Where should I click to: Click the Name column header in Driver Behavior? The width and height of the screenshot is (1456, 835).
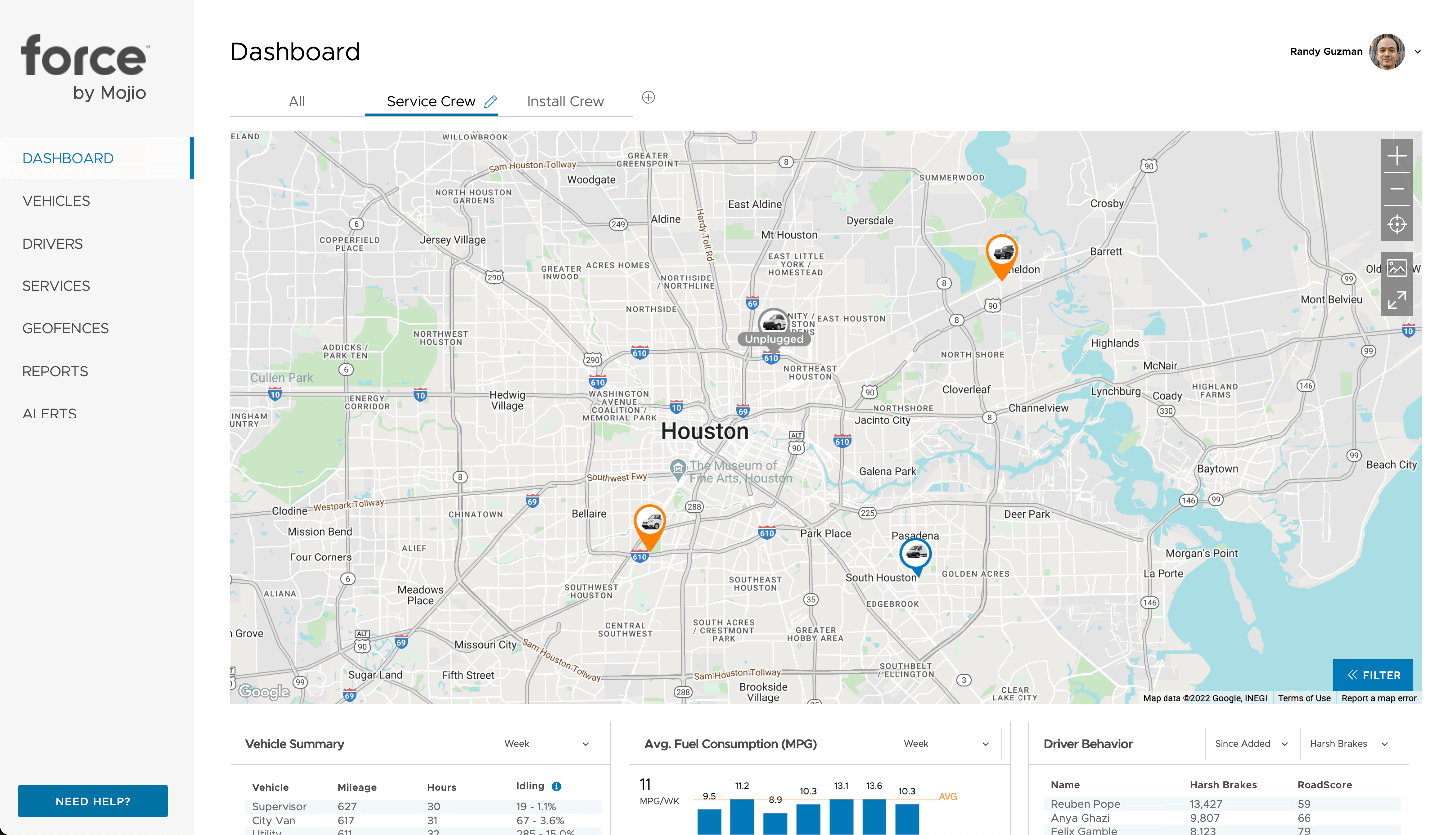(x=1065, y=785)
